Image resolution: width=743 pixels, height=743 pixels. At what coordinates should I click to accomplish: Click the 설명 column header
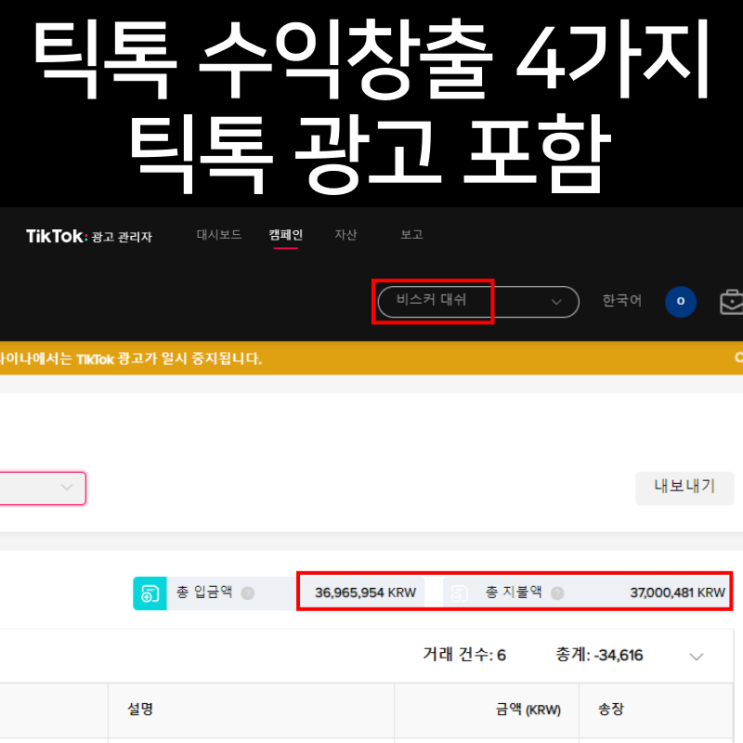tap(140, 709)
